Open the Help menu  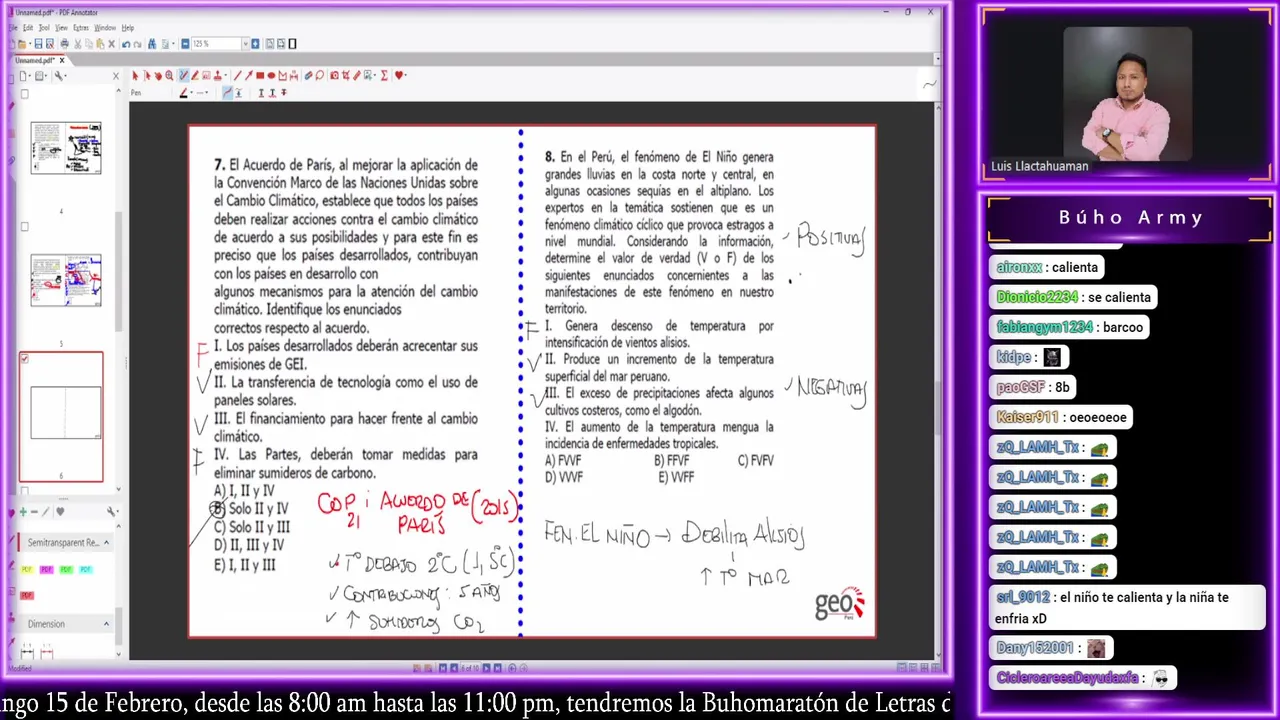pos(128,28)
